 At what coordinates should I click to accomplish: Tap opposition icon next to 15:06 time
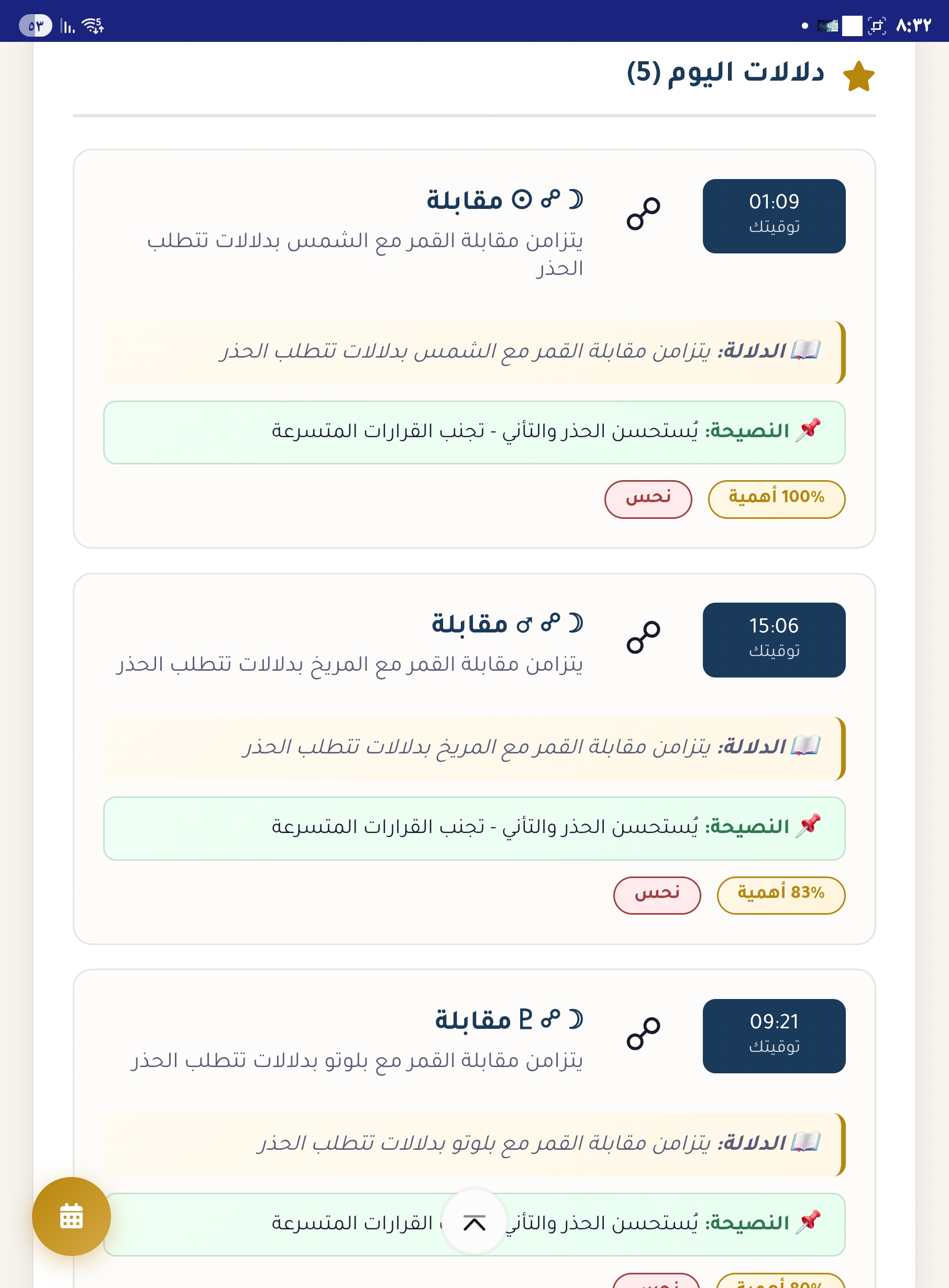(643, 637)
